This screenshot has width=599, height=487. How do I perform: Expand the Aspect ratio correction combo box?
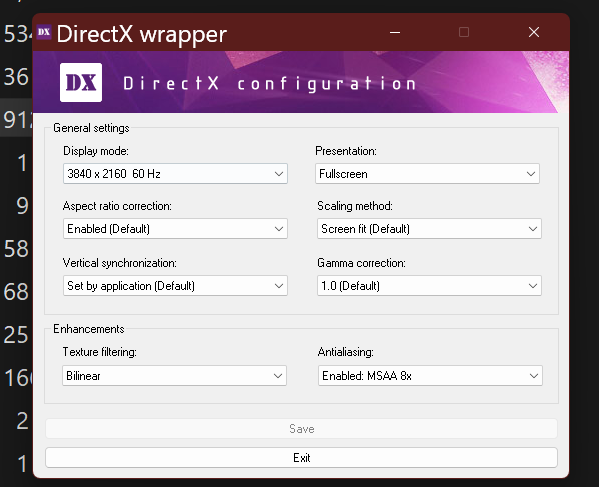click(x=175, y=229)
